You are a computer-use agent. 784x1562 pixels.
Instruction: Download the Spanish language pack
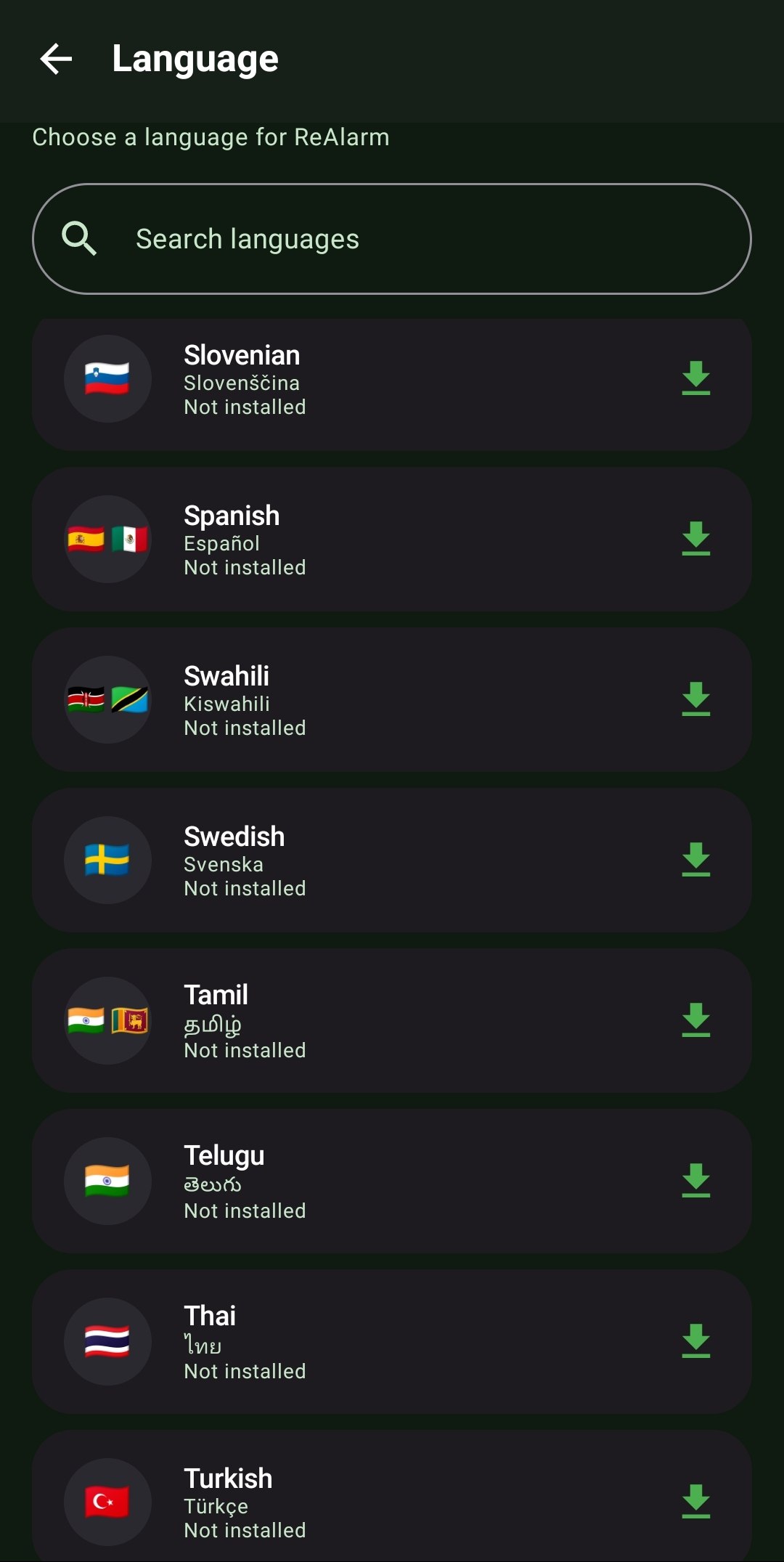point(695,539)
